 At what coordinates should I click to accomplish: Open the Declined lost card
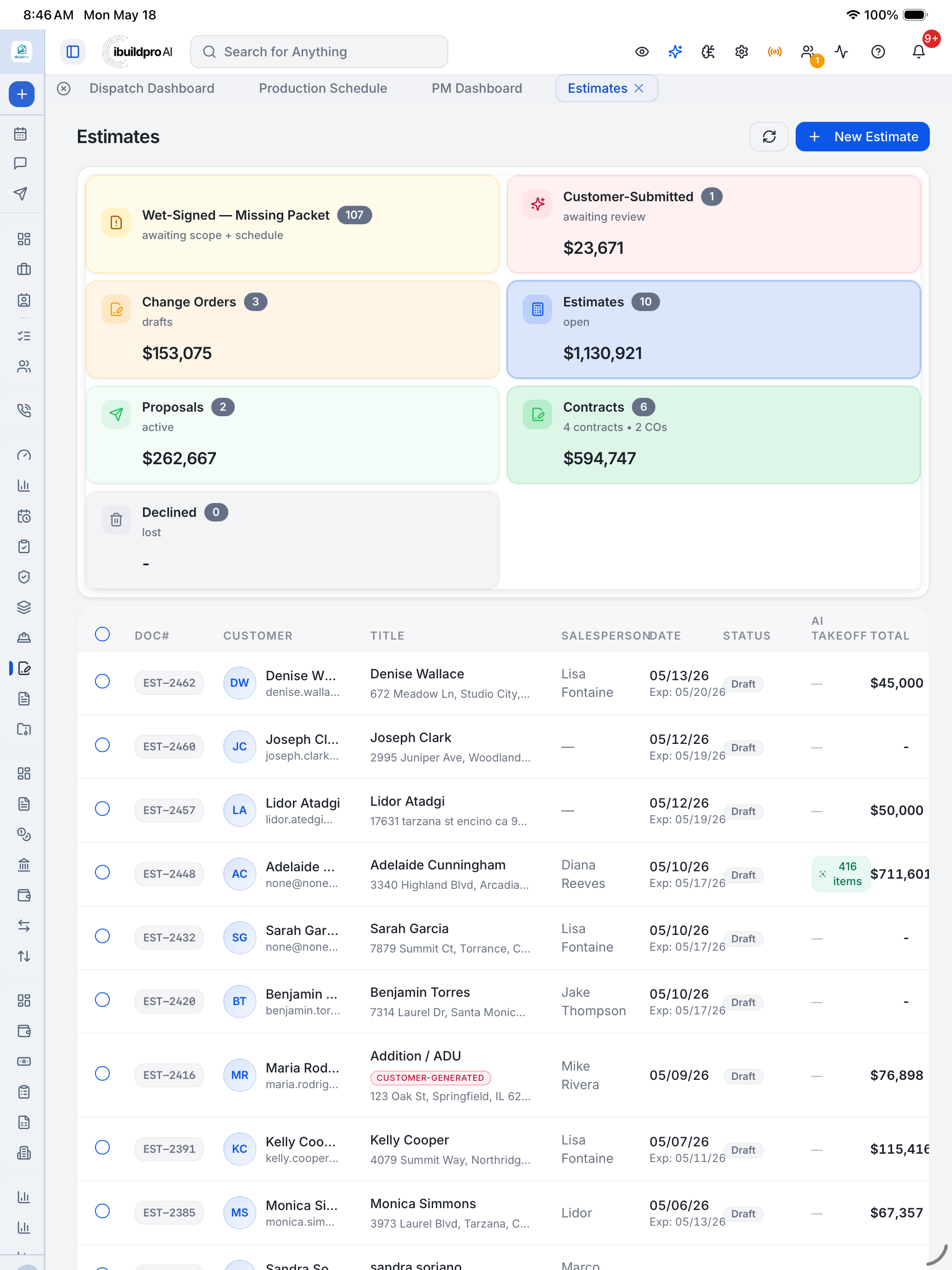(293, 539)
